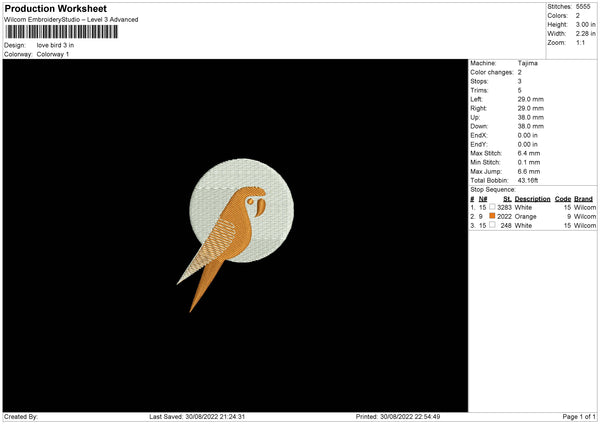Click the Code column header
600x424 pixels.
563,198
